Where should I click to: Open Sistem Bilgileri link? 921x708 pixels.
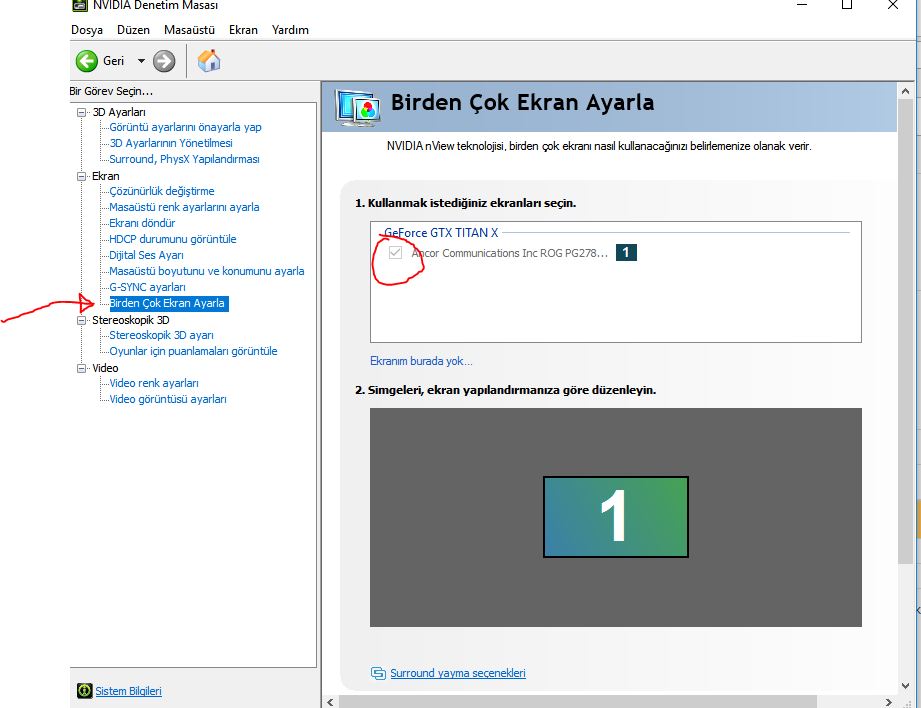(x=128, y=691)
